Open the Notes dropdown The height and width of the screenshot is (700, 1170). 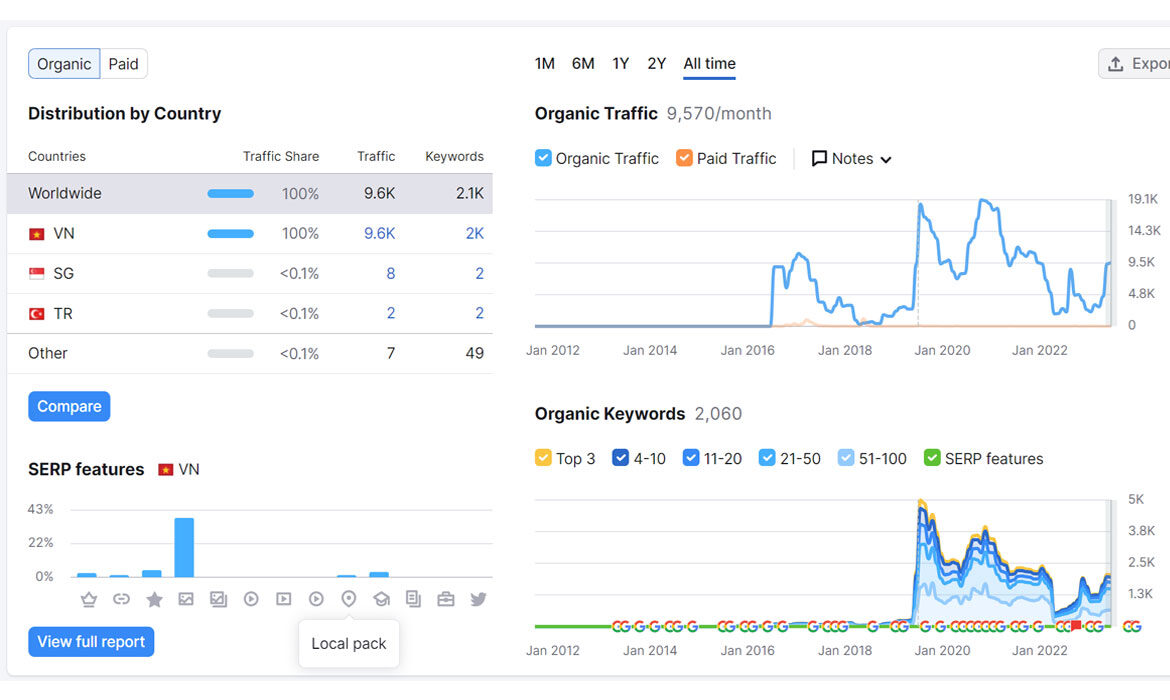coord(851,158)
